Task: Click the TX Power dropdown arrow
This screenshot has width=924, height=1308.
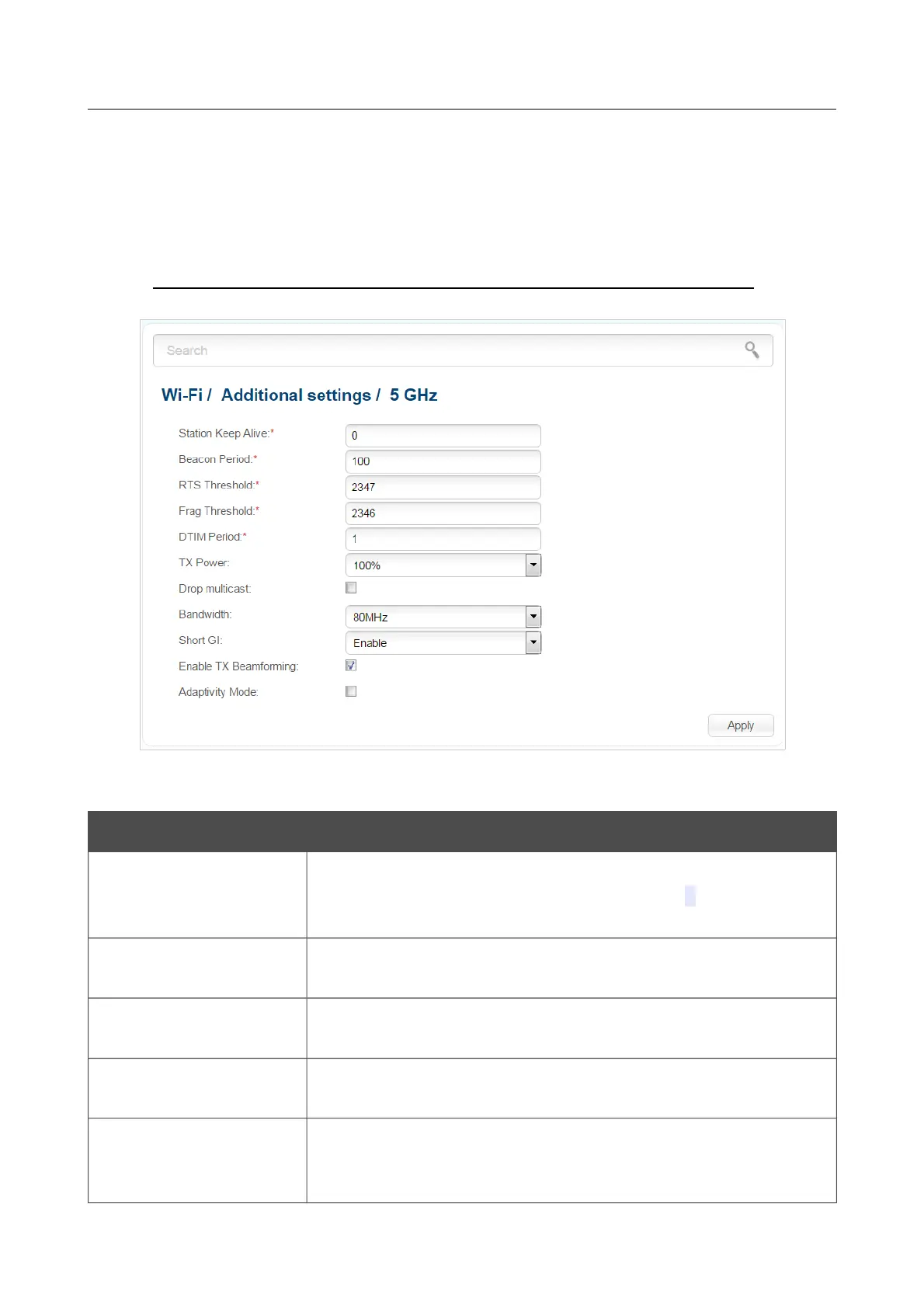Action: [533, 565]
